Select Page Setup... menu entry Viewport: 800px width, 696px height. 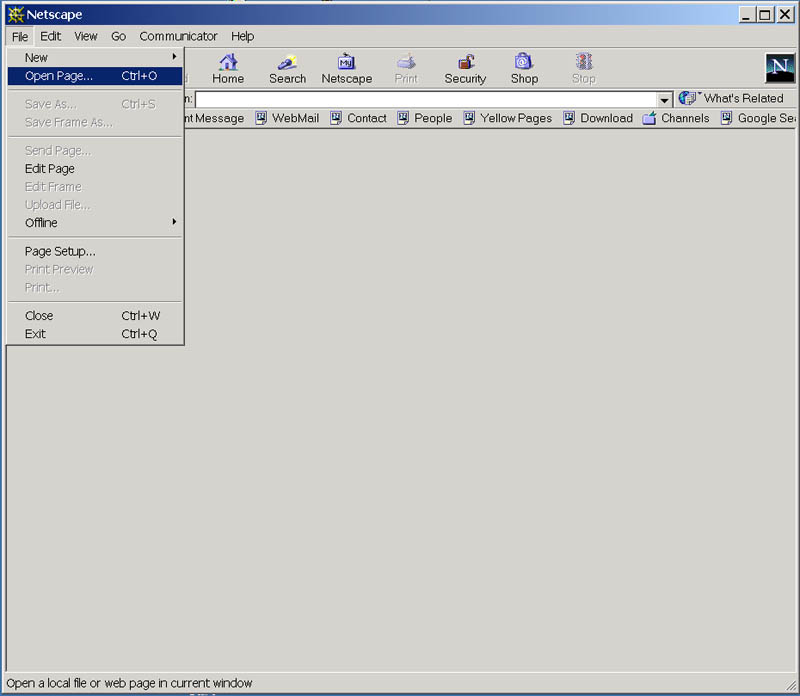pos(95,252)
